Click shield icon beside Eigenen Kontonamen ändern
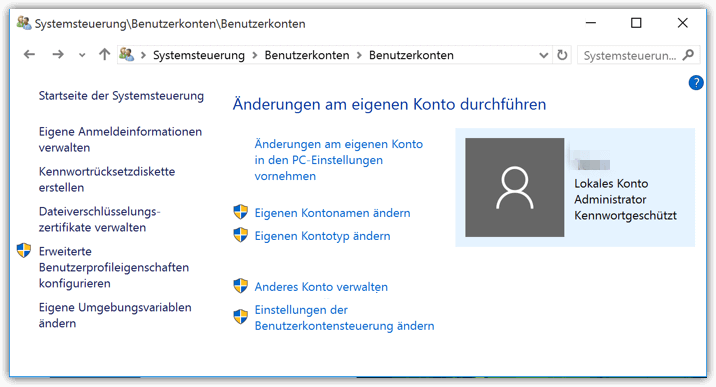716x387 pixels. [x=241, y=212]
